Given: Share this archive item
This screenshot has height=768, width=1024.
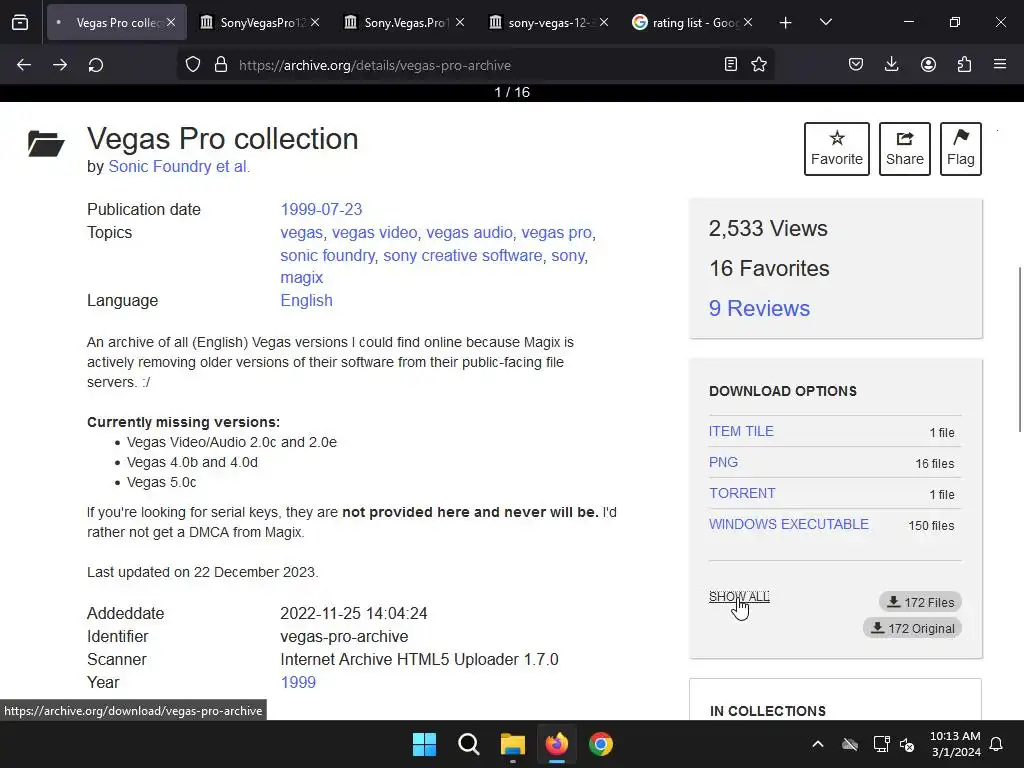Looking at the screenshot, I should pyautogui.click(x=904, y=149).
